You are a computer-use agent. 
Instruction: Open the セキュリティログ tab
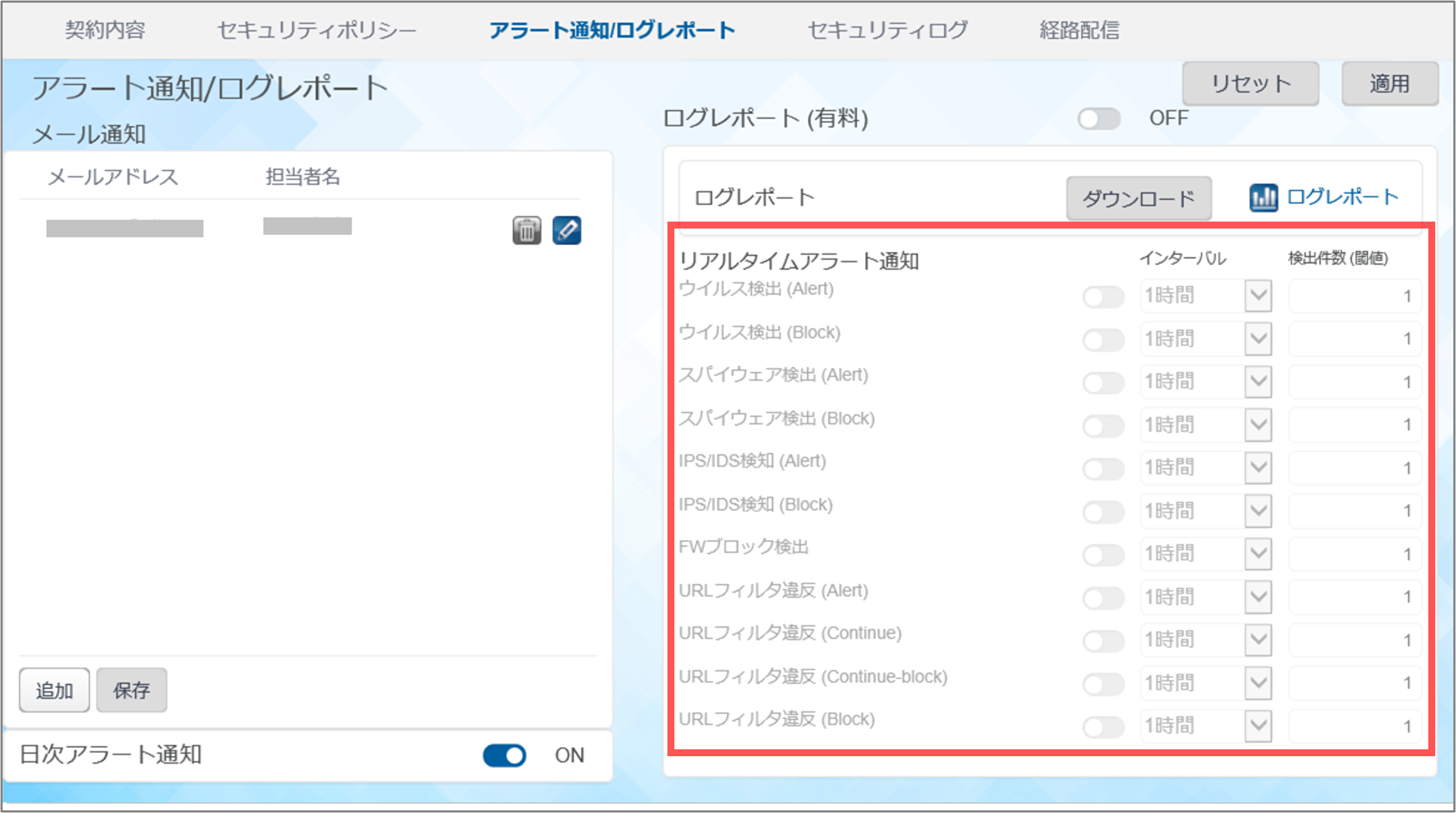coord(887,30)
